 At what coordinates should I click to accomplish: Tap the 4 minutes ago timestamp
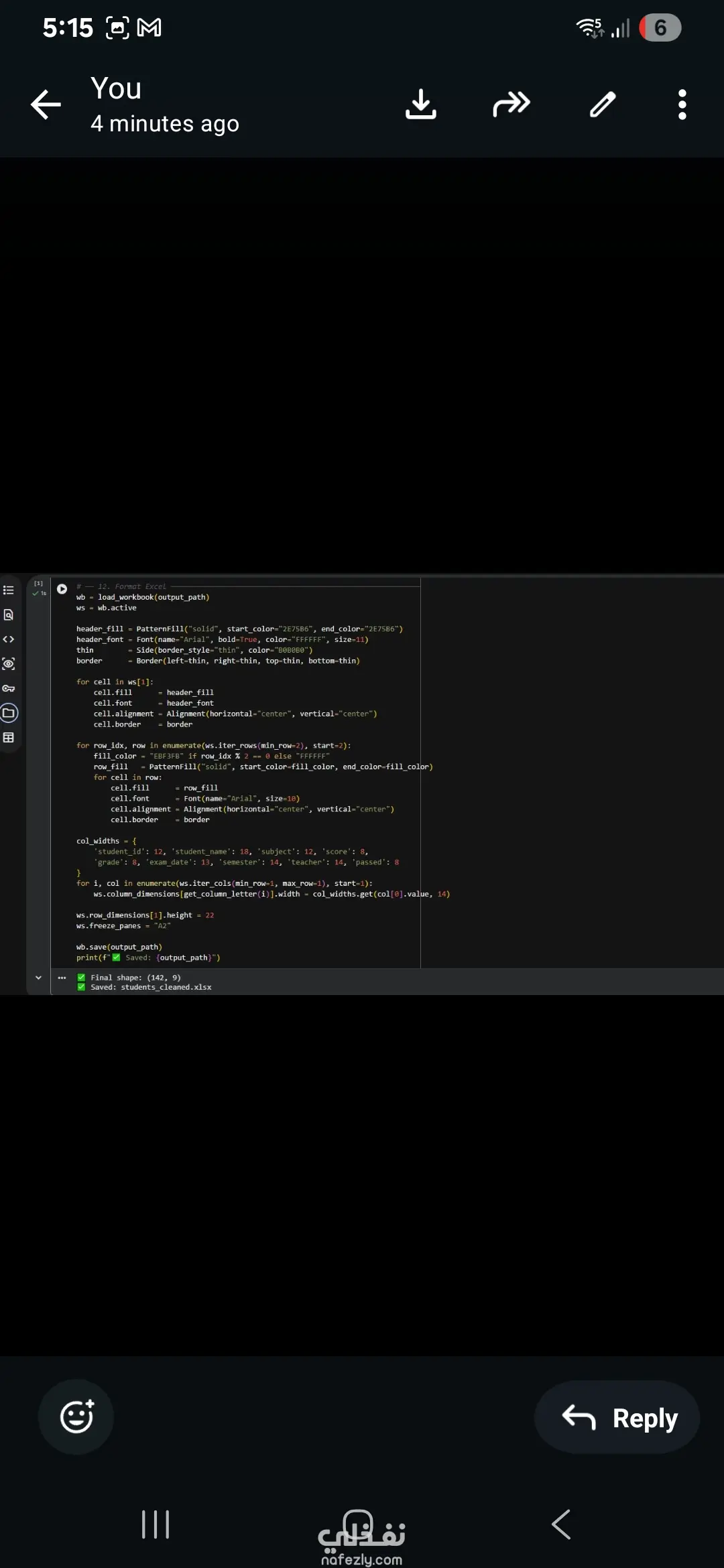pos(165,124)
